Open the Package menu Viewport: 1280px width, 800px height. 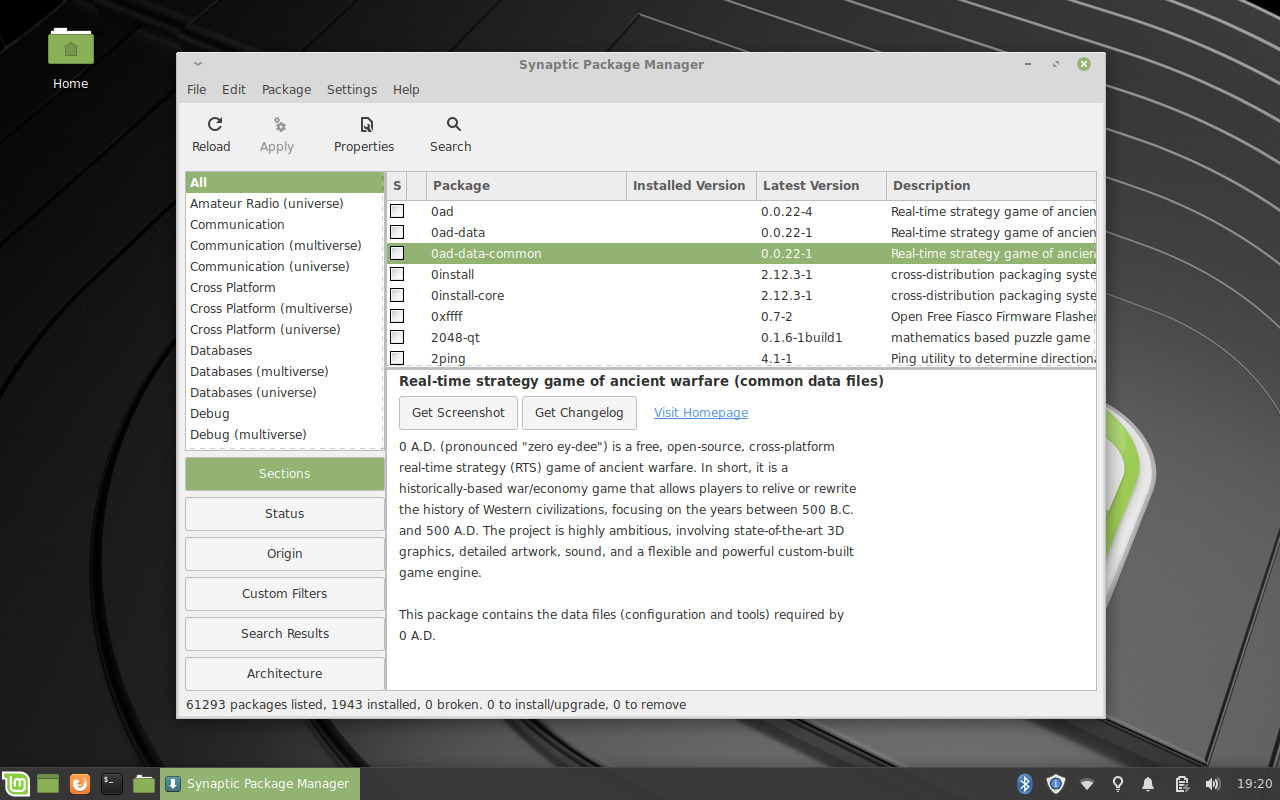pos(286,89)
